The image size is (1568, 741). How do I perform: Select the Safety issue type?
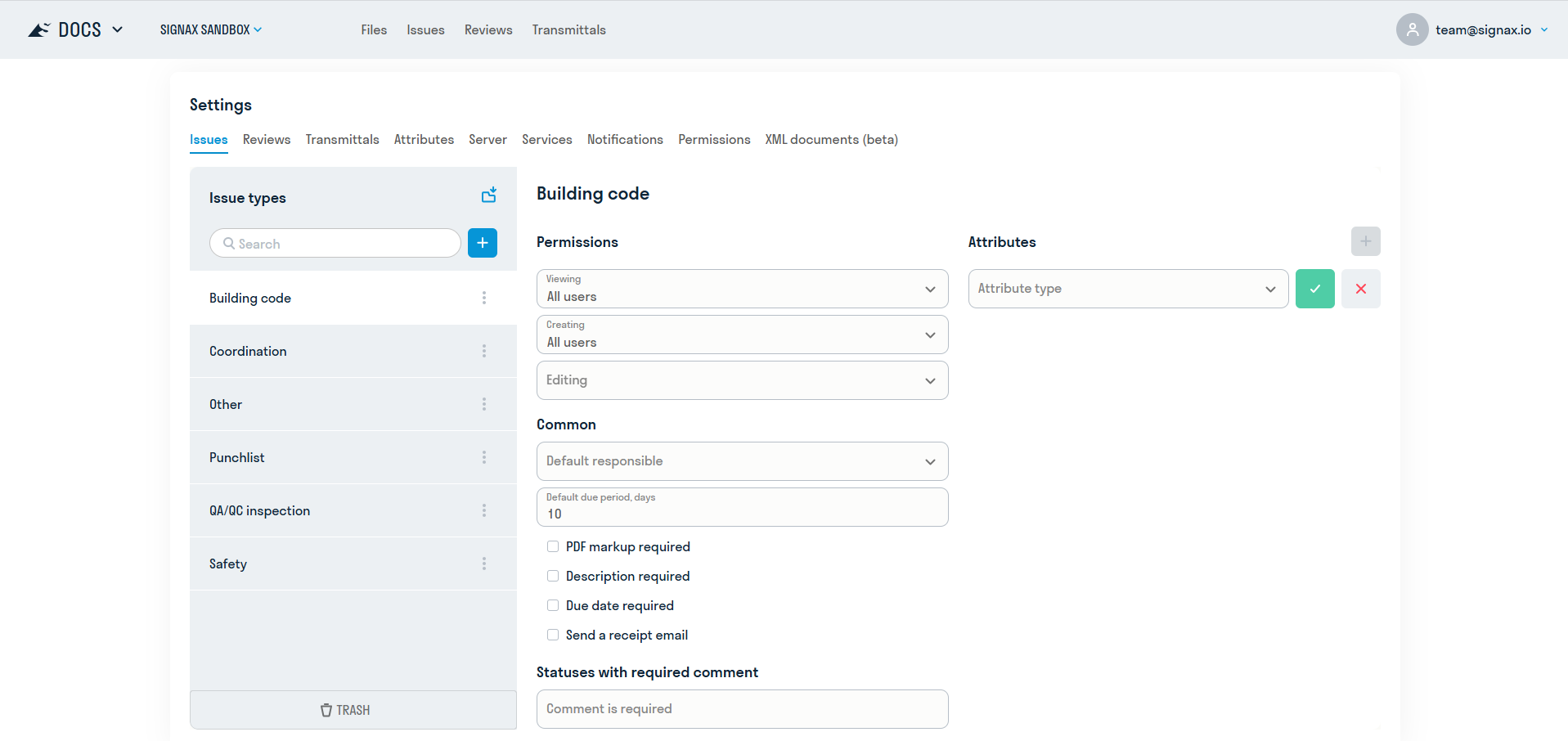[x=353, y=564]
